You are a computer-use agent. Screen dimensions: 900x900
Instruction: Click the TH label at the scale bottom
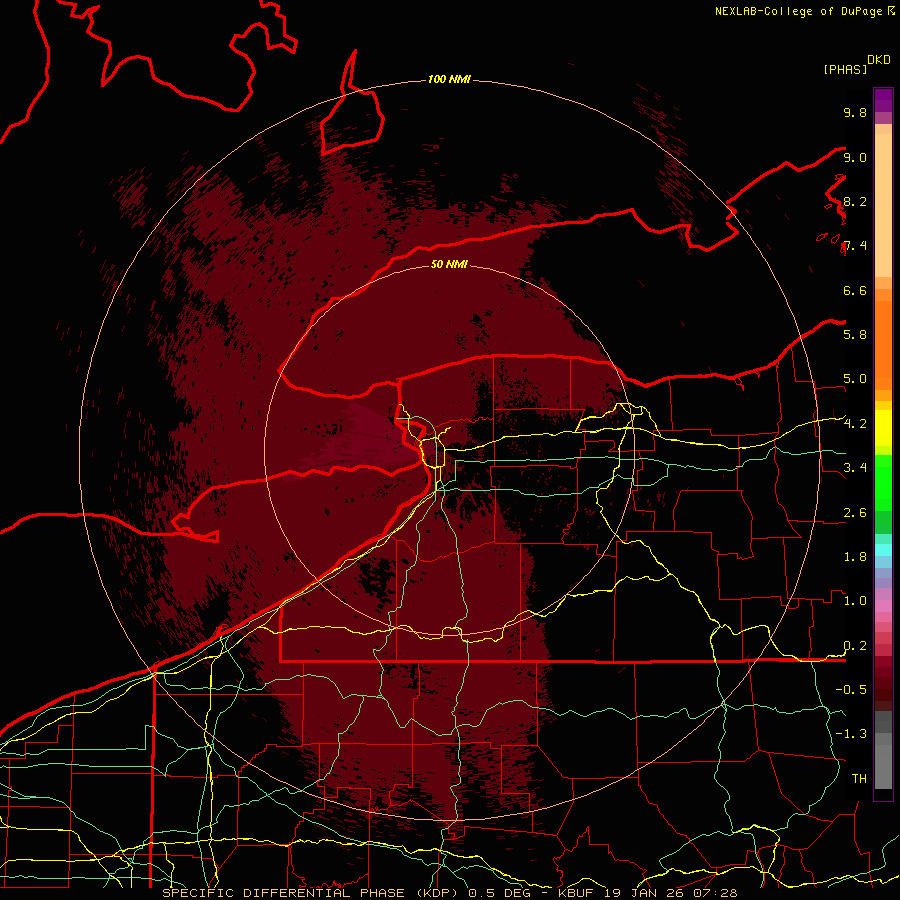pyautogui.click(x=859, y=778)
